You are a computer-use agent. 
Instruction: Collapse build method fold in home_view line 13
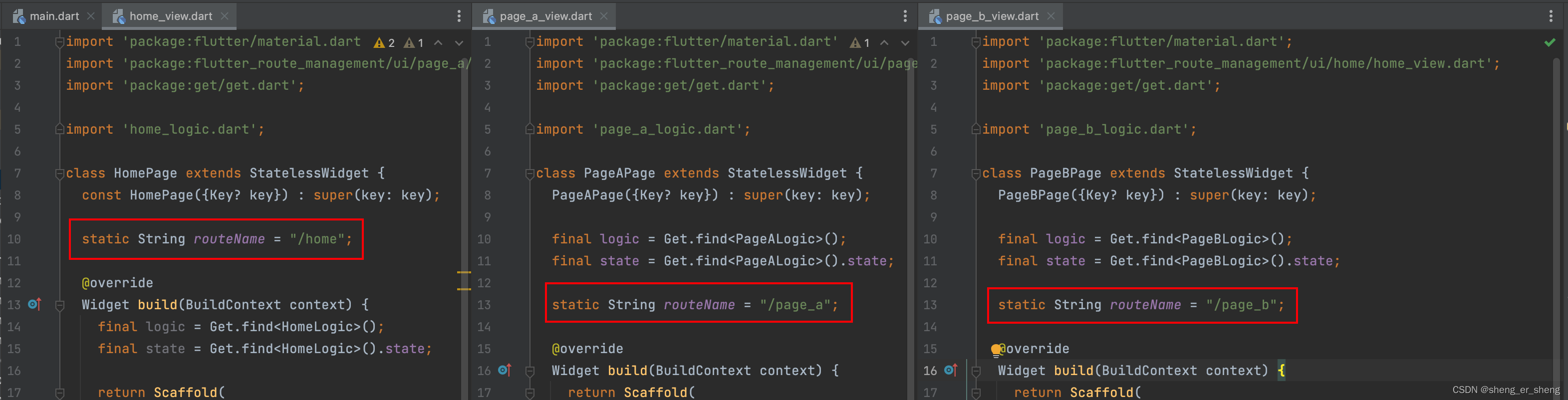60,305
